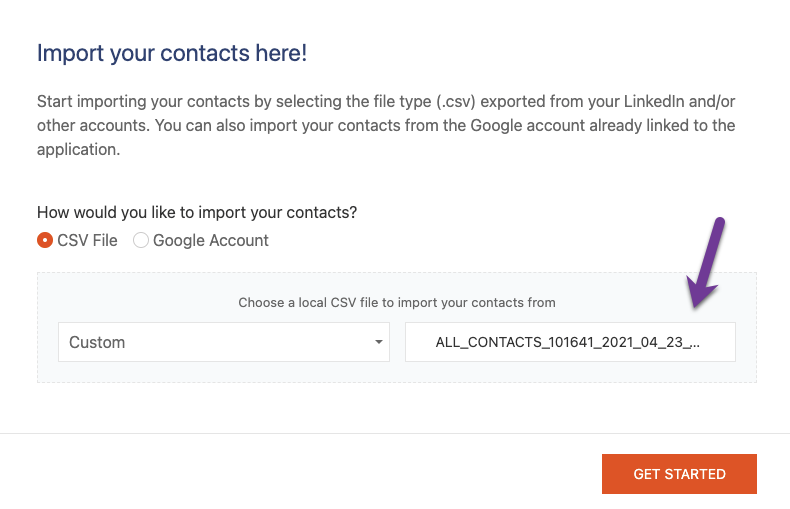The height and width of the screenshot is (509, 790).
Task: Click the 'Custom' text in the combo box
Action: [x=97, y=342]
